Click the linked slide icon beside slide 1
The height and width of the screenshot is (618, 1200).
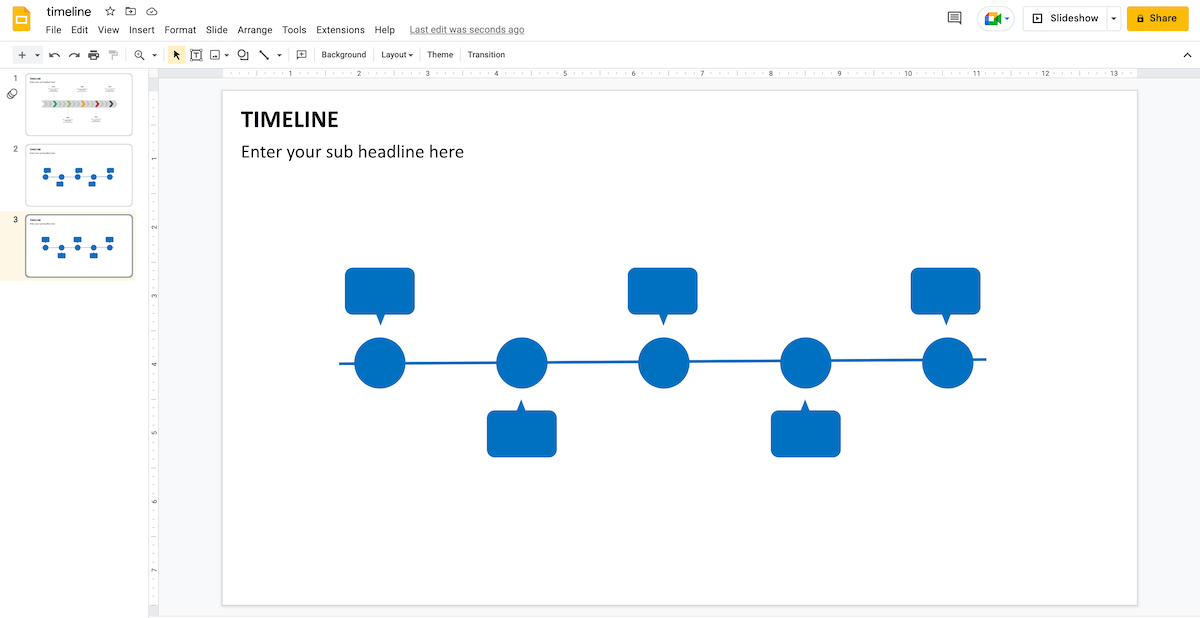click(12, 94)
